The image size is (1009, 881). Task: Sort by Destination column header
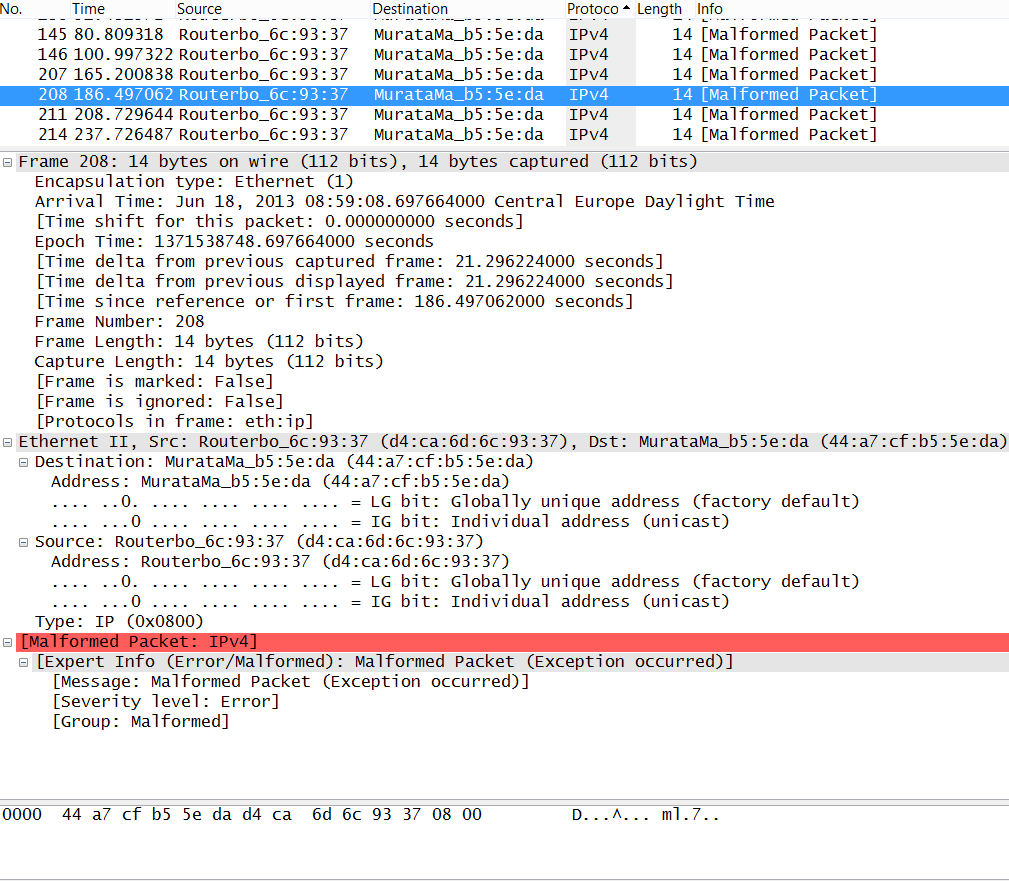(467, 9)
